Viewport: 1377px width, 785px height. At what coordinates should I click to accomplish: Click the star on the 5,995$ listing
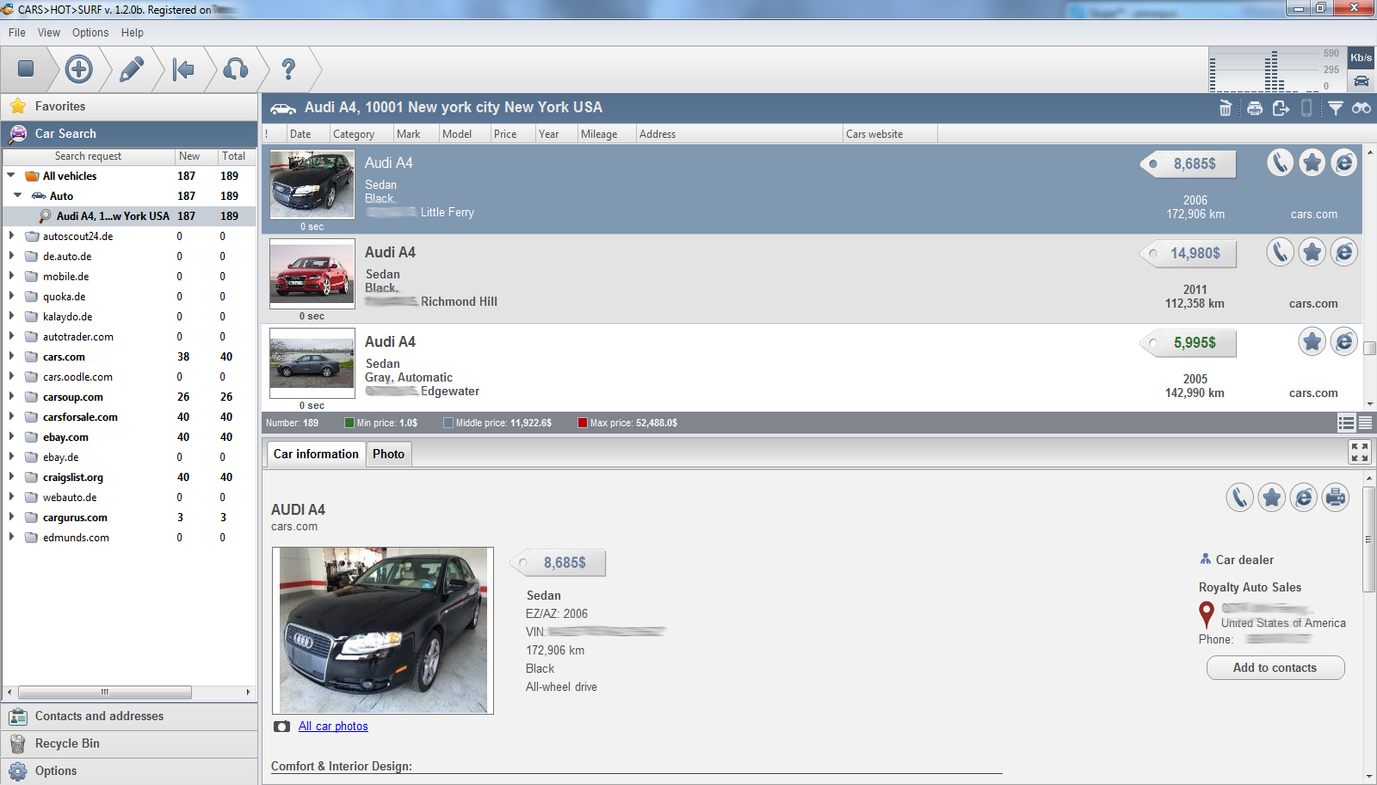point(1312,342)
